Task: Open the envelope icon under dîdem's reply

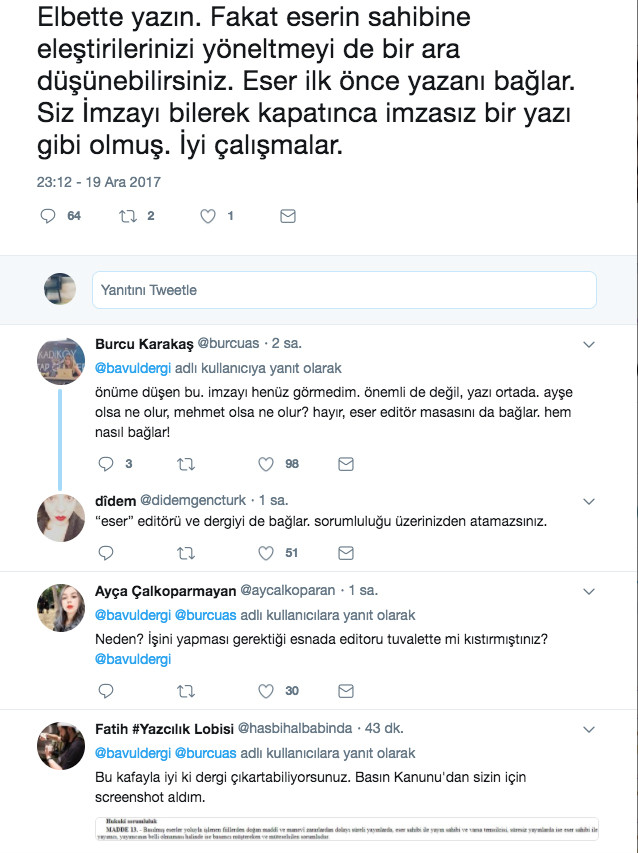Action: 345,553
